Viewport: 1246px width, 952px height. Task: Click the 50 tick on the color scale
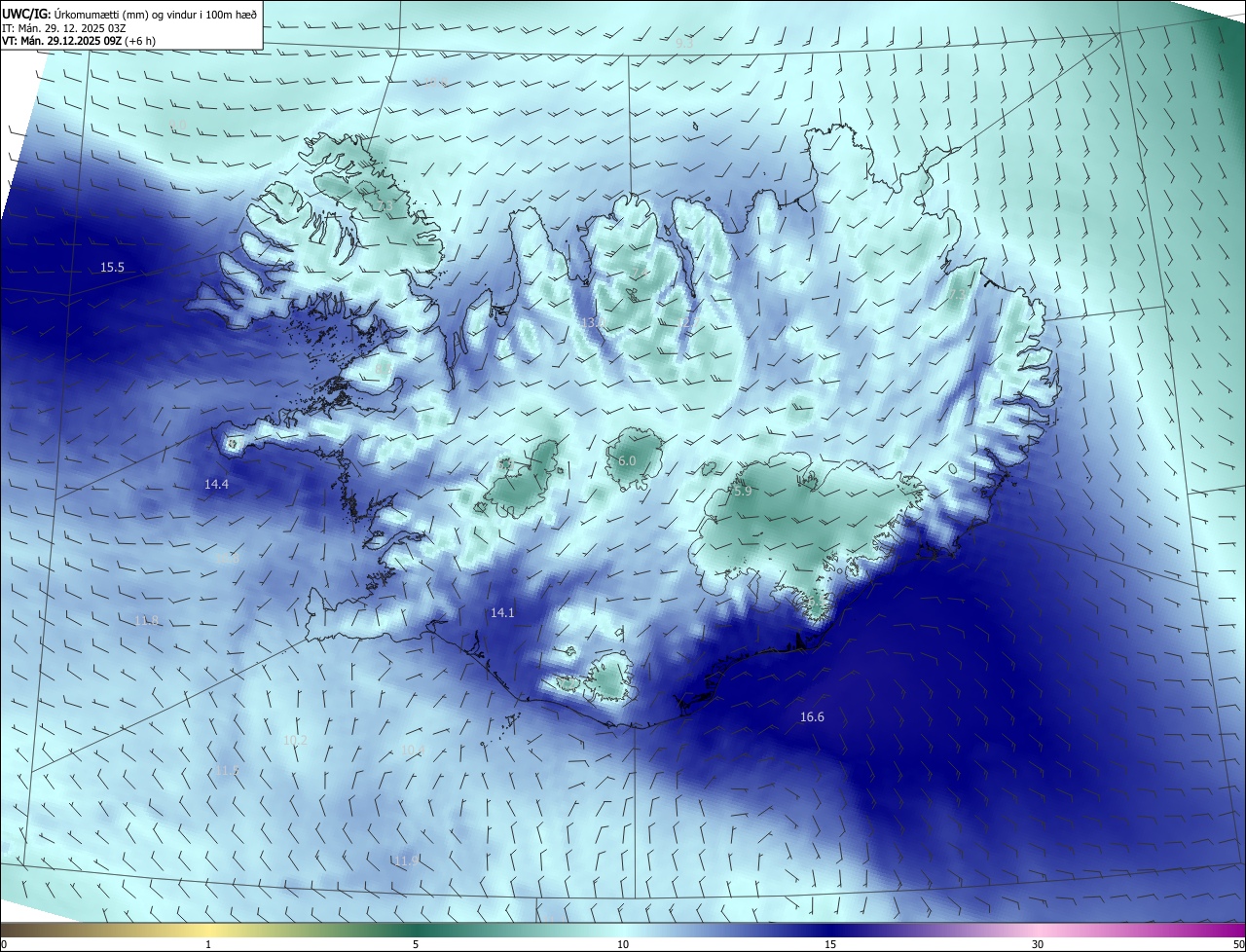point(1238,944)
